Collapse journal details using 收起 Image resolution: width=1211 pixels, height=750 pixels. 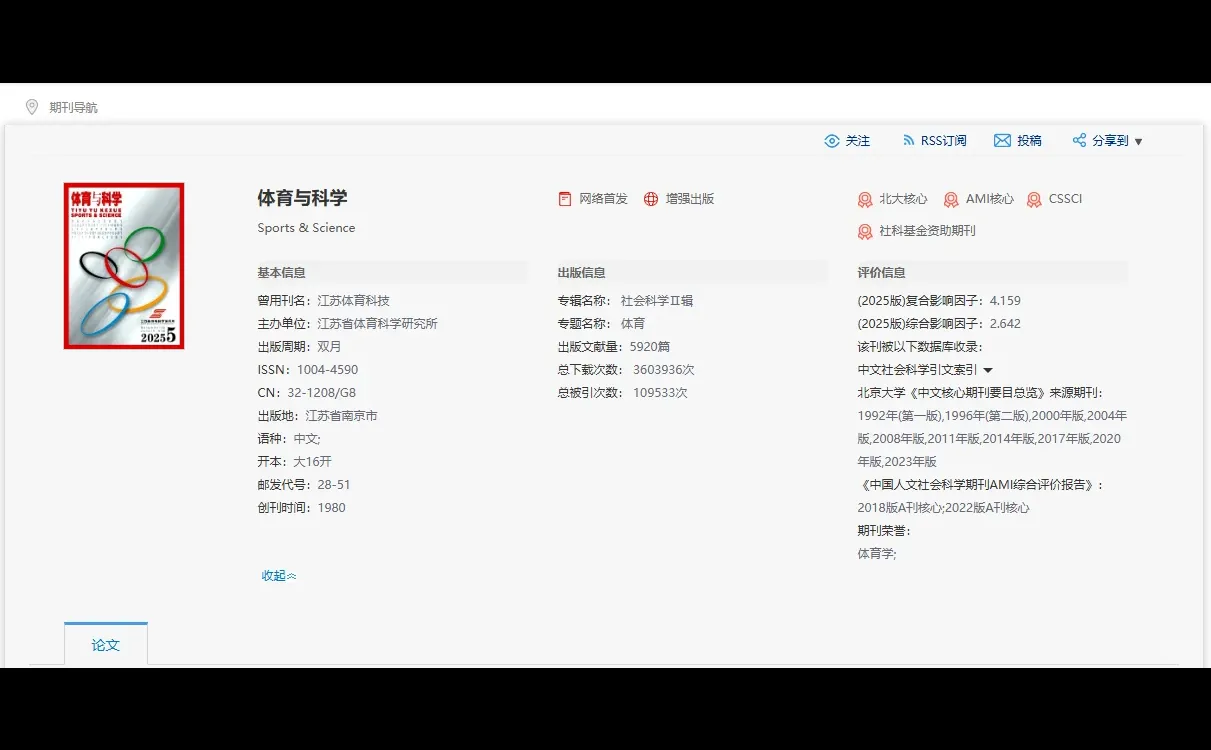277,575
